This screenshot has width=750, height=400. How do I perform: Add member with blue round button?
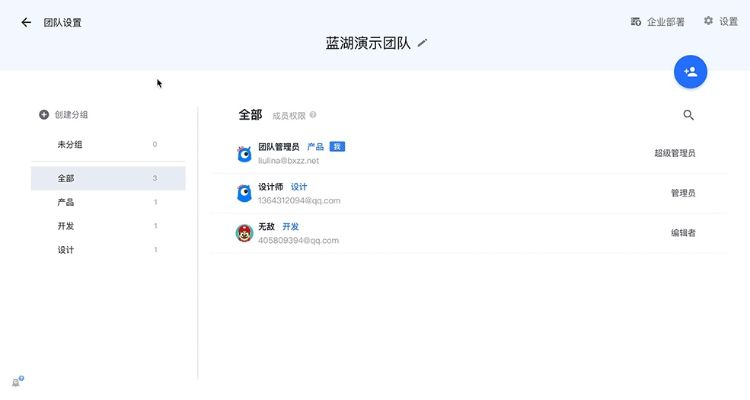690,72
